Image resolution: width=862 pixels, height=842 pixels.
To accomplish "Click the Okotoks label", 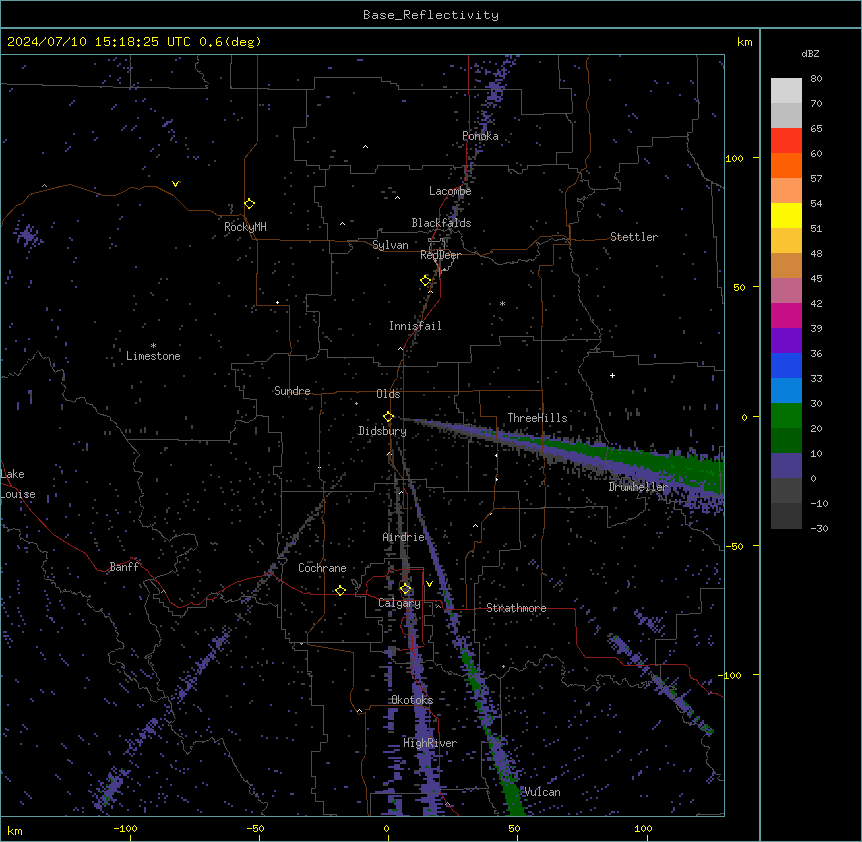I will coord(412,700).
